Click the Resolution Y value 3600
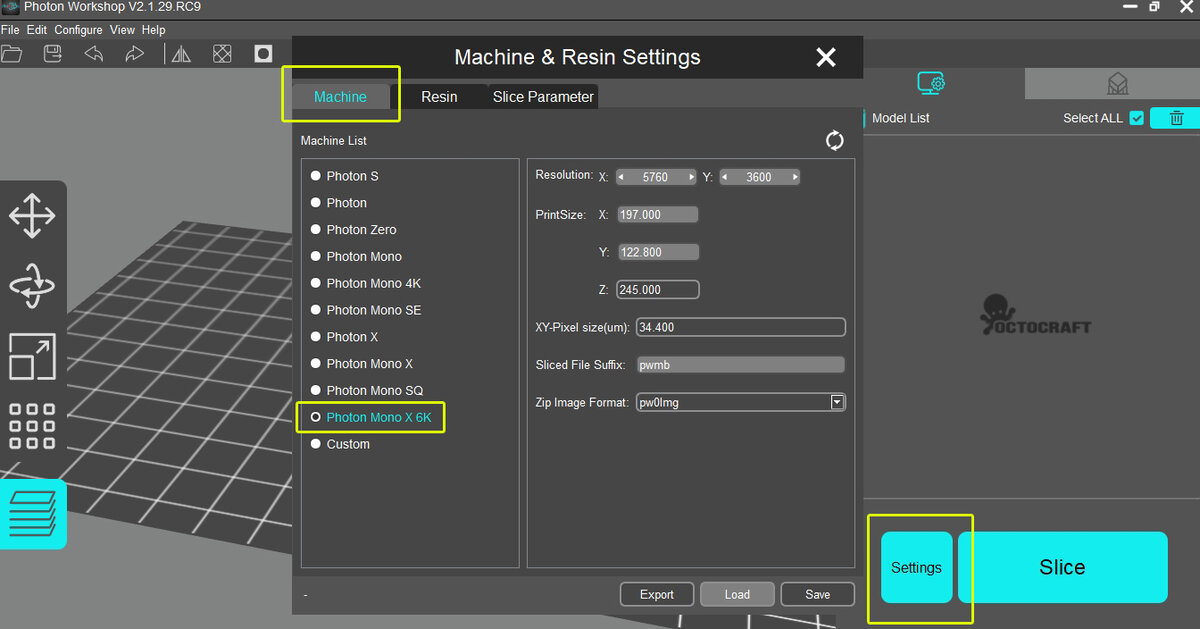Image resolution: width=1200 pixels, height=629 pixels. pyautogui.click(x=759, y=177)
